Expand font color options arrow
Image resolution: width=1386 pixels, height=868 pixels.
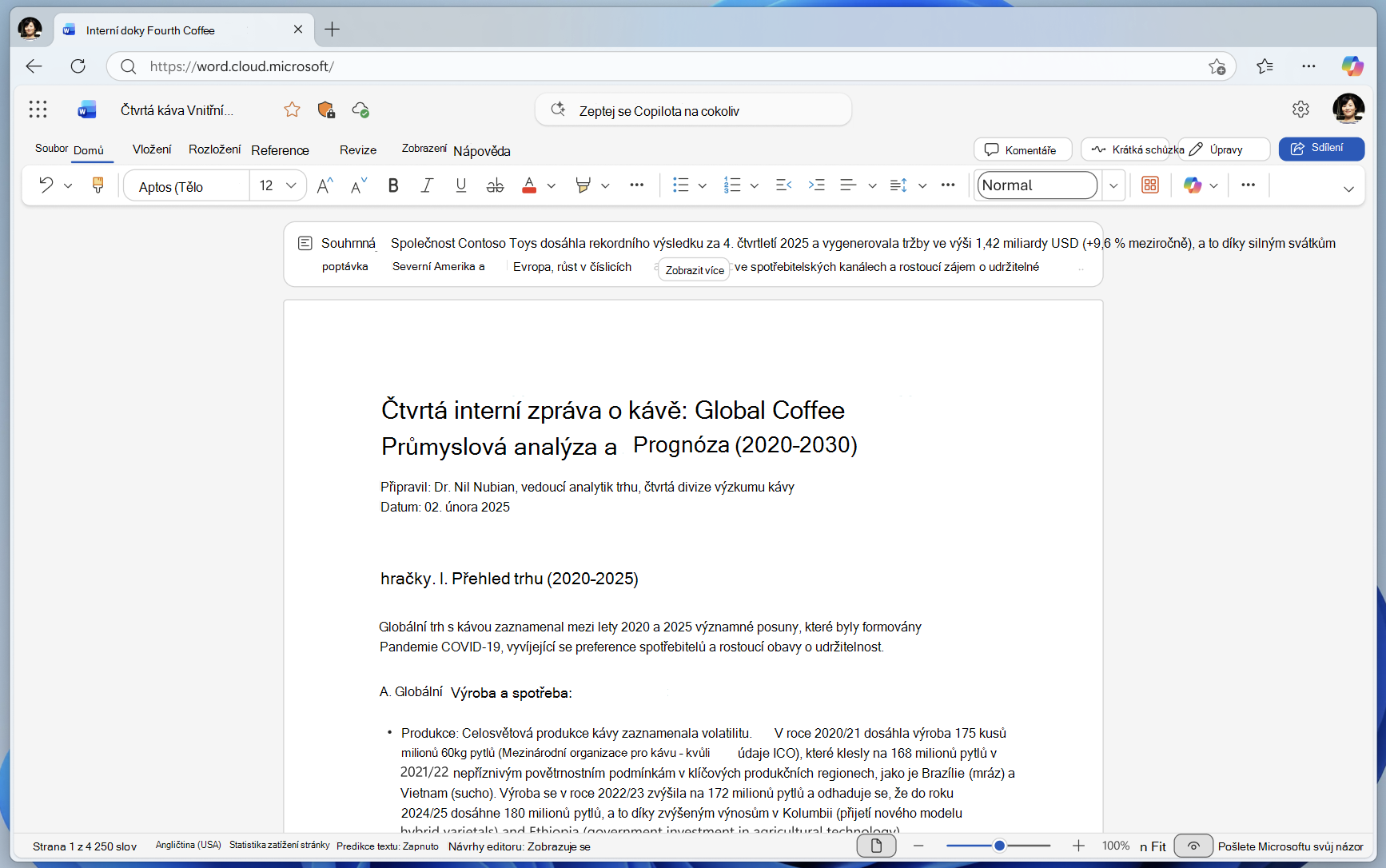click(552, 185)
